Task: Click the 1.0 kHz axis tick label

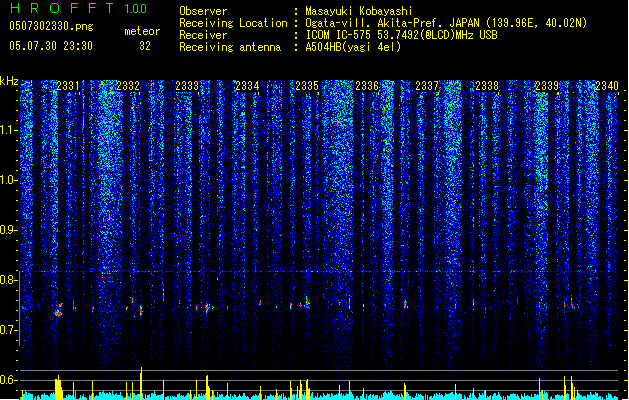Action: 8,180
